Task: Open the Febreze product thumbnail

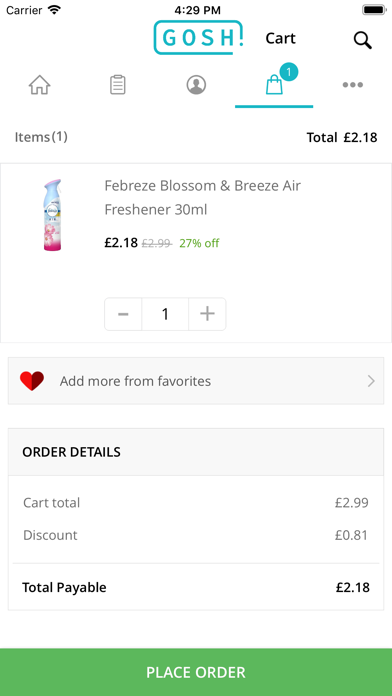Action: coord(52,215)
